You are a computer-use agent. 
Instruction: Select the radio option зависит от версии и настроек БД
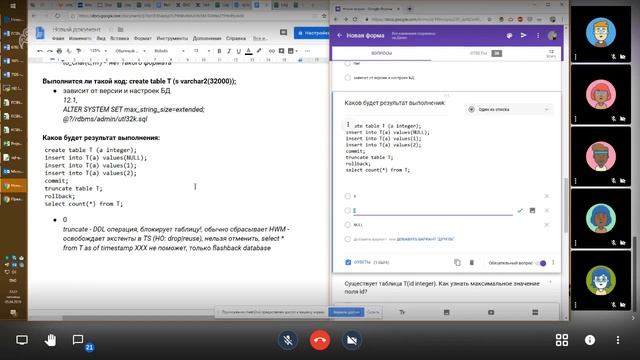[347, 78]
